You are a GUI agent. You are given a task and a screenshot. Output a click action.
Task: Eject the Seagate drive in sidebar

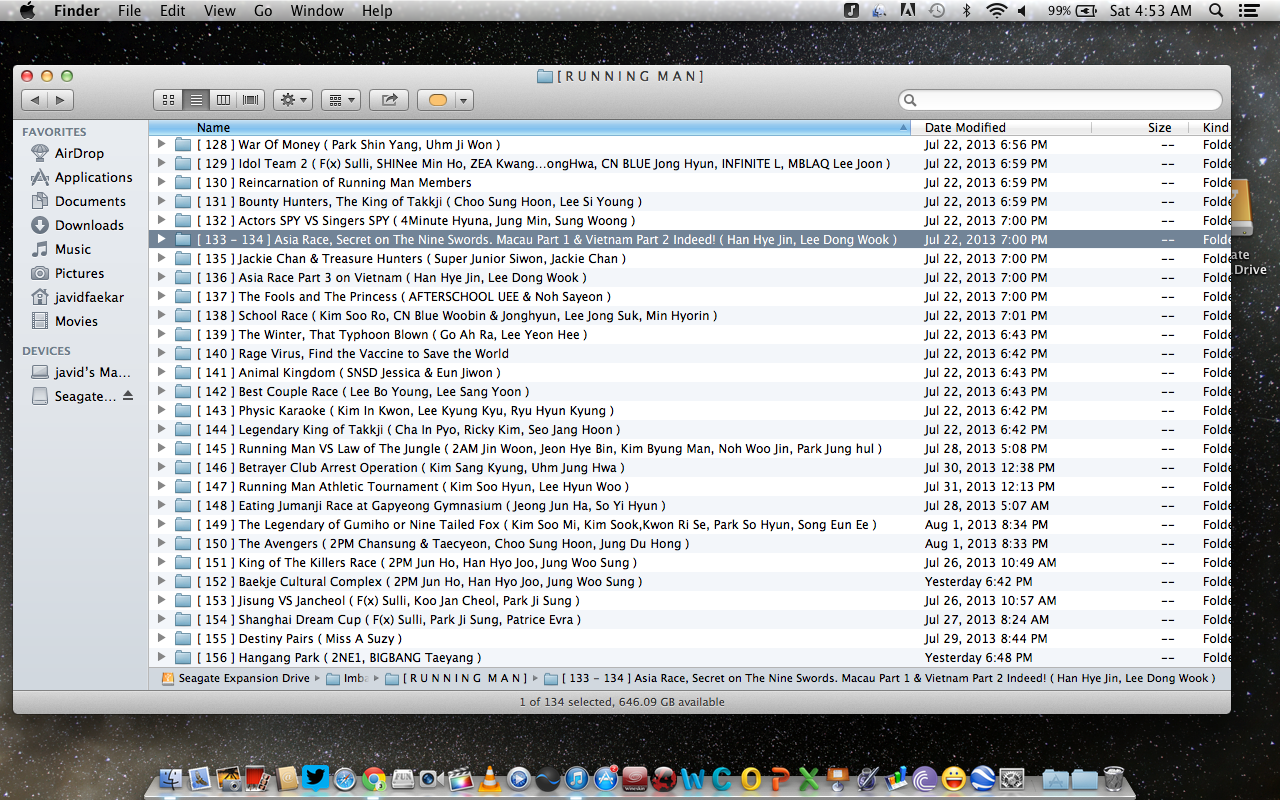[127, 396]
